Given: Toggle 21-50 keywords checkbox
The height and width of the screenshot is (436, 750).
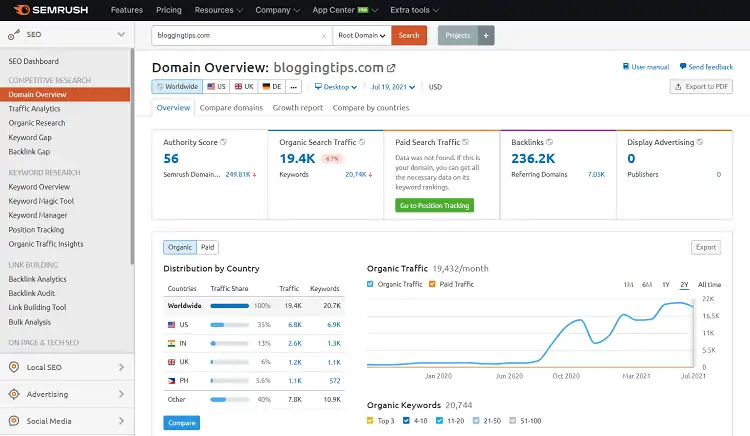Looking at the screenshot, I should 476,421.
